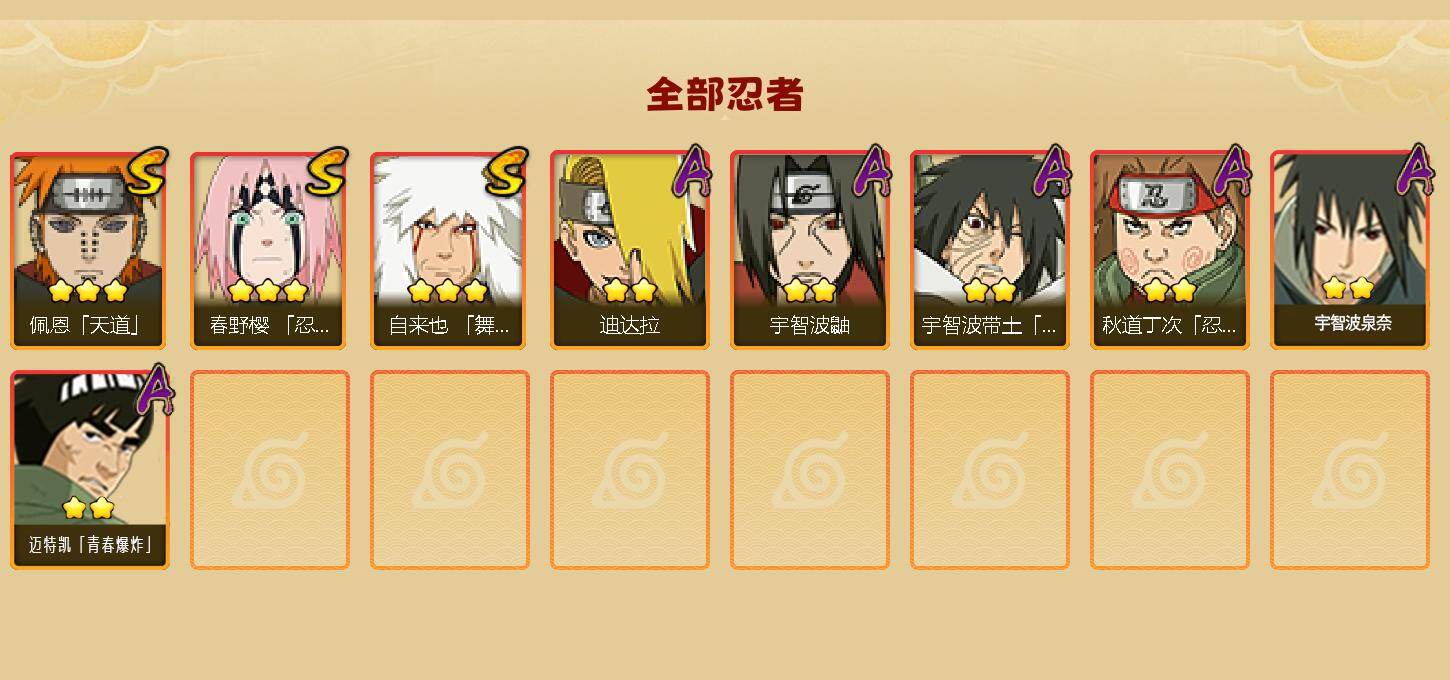Select the 秋道丁次 ninja portrait

(x=1170, y=250)
